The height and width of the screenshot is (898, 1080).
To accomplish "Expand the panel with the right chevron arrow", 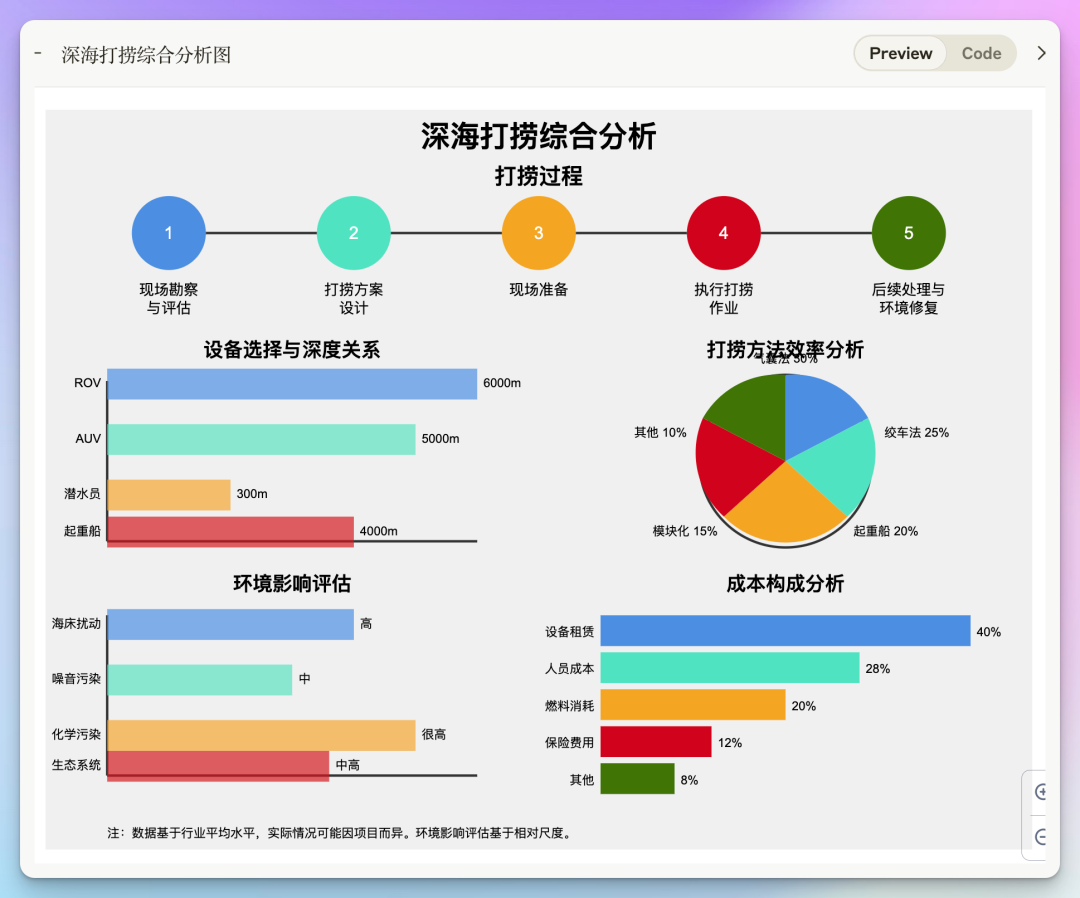I will point(1041,54).
